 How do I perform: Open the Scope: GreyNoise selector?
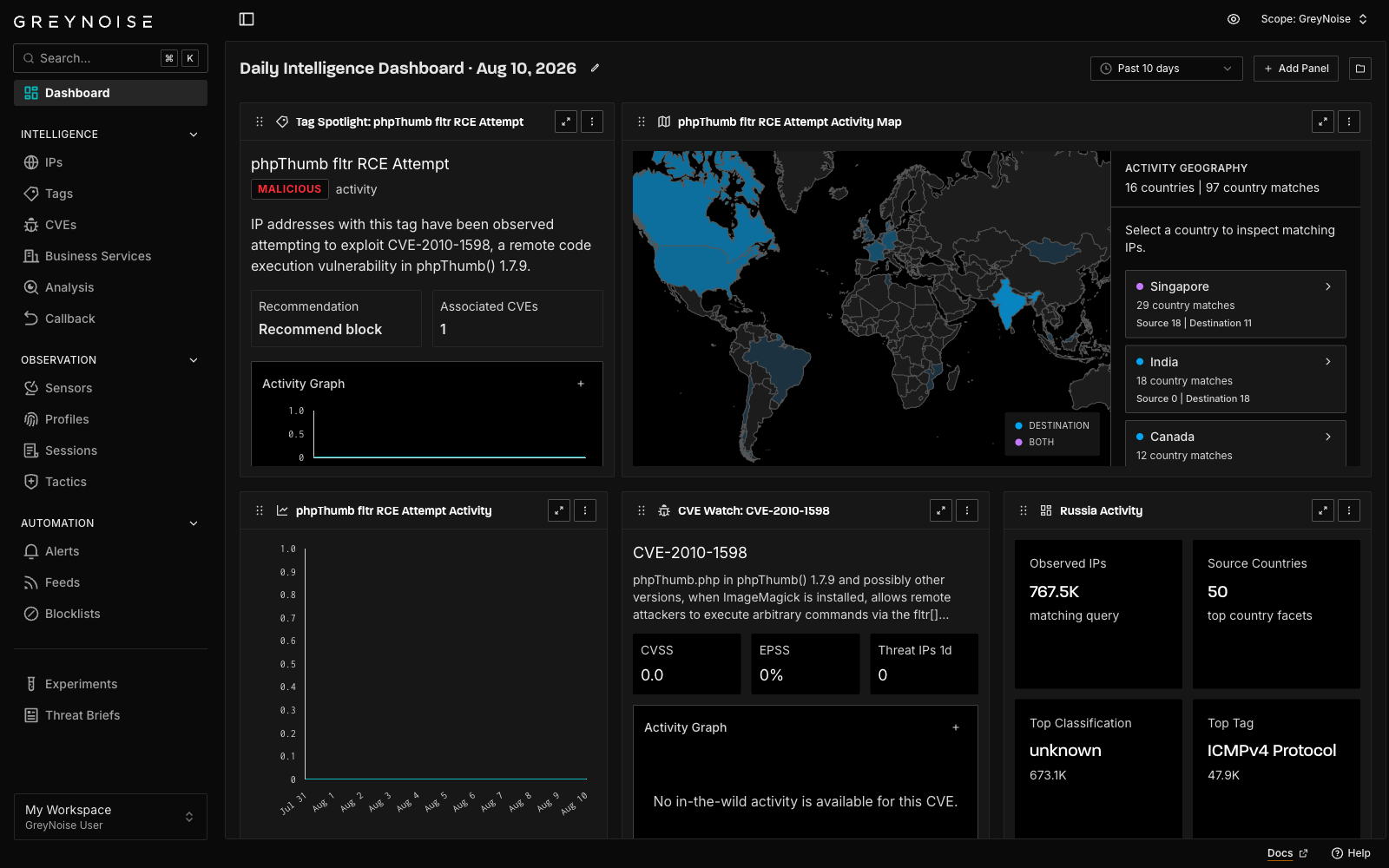(1314, 19)
